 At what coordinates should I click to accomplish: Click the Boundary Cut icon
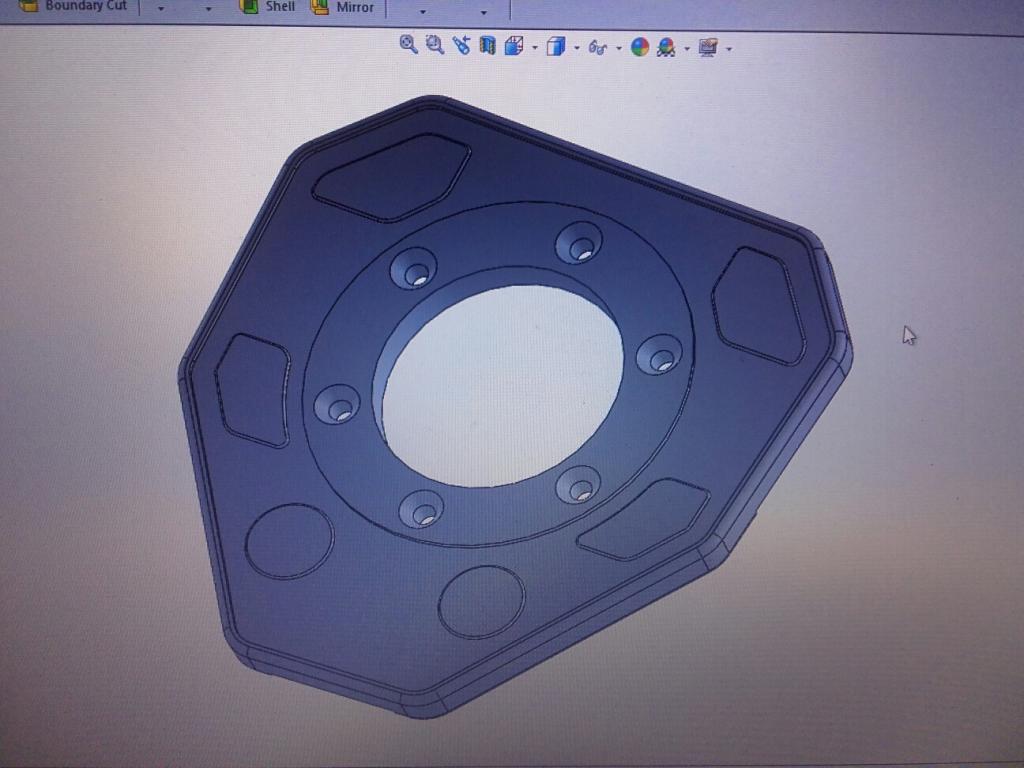pyautogui.click(x=29, y=5)
